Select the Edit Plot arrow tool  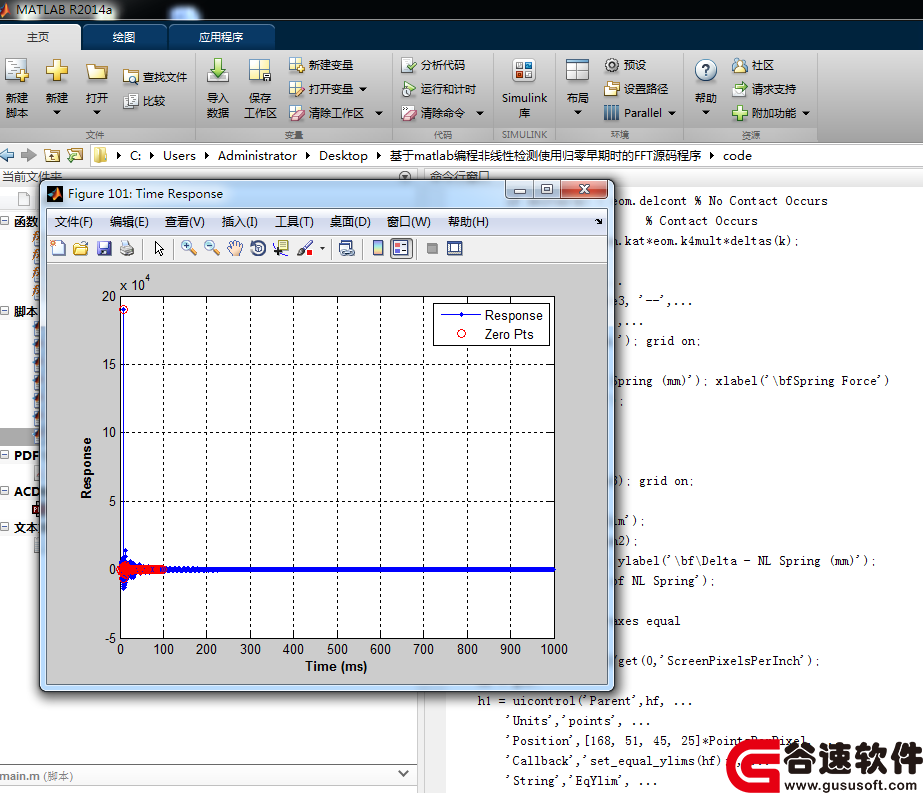(x=159, y=248)
